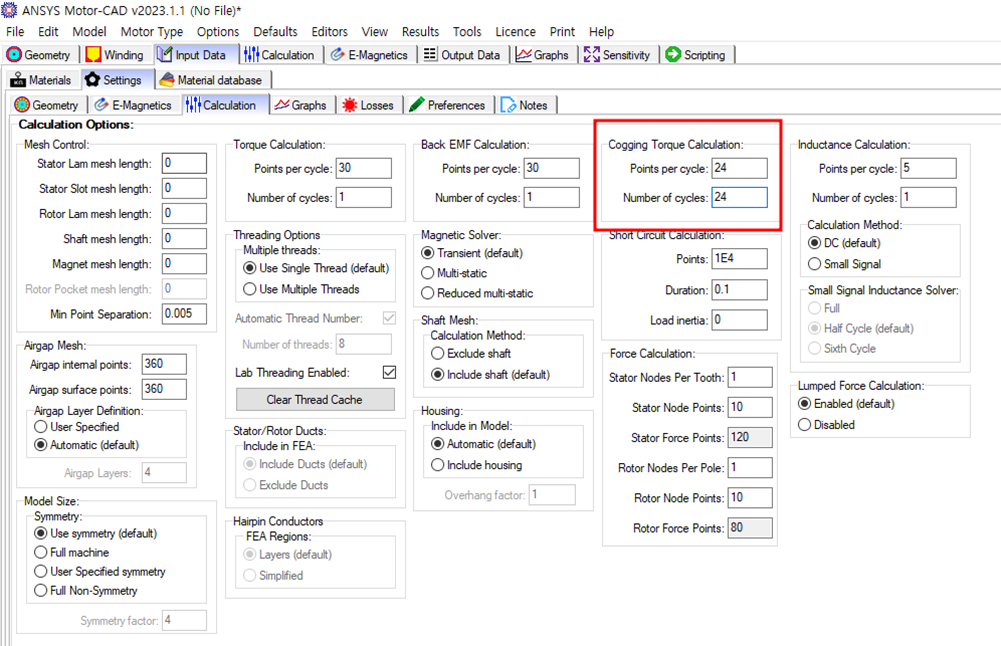Click the Losses red burst icon
Screen dimensions: 1001x646
click(349, 105)
